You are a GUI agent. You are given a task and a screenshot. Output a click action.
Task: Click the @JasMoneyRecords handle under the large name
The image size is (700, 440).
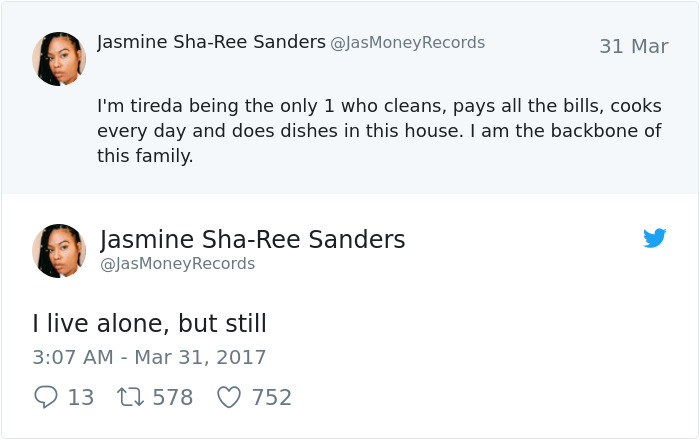(x=178, y=263)
